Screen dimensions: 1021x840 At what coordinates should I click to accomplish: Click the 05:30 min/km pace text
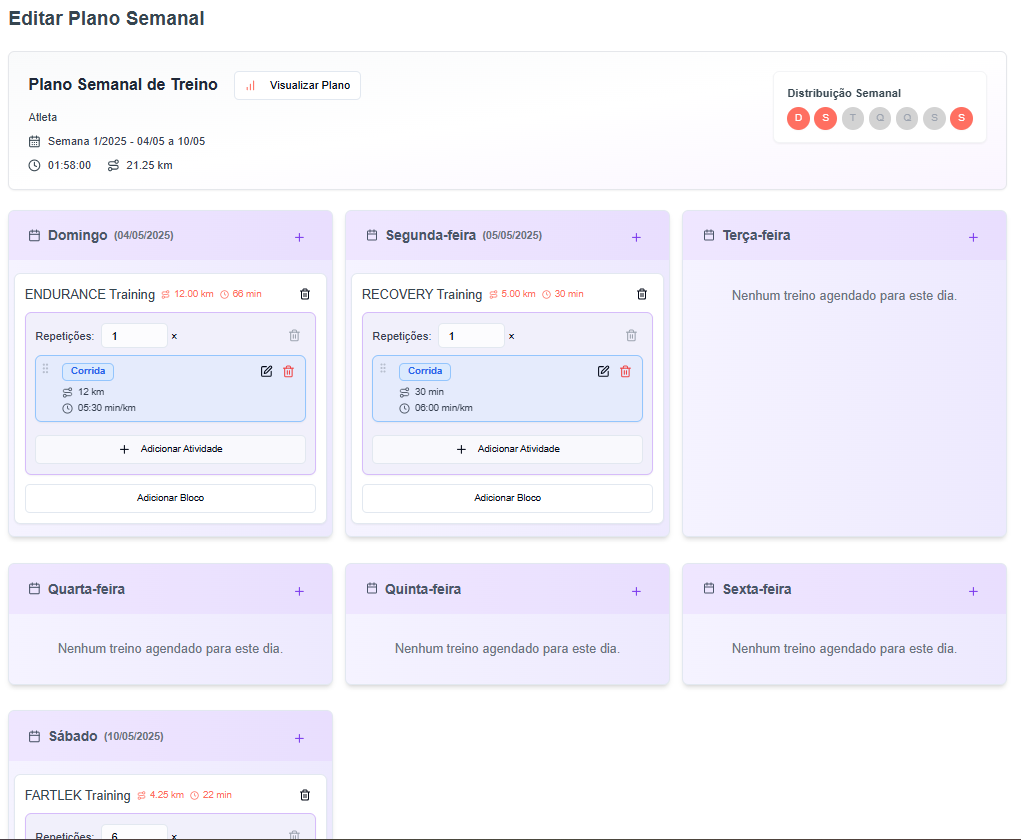(107, 408)
